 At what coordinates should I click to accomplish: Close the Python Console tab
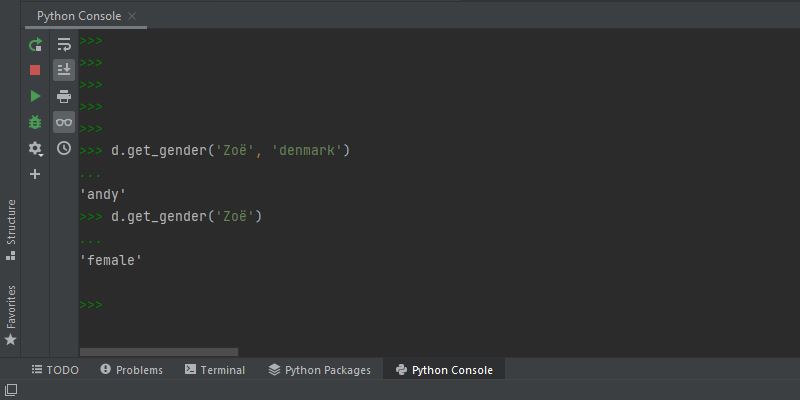[x=133, y=16]
